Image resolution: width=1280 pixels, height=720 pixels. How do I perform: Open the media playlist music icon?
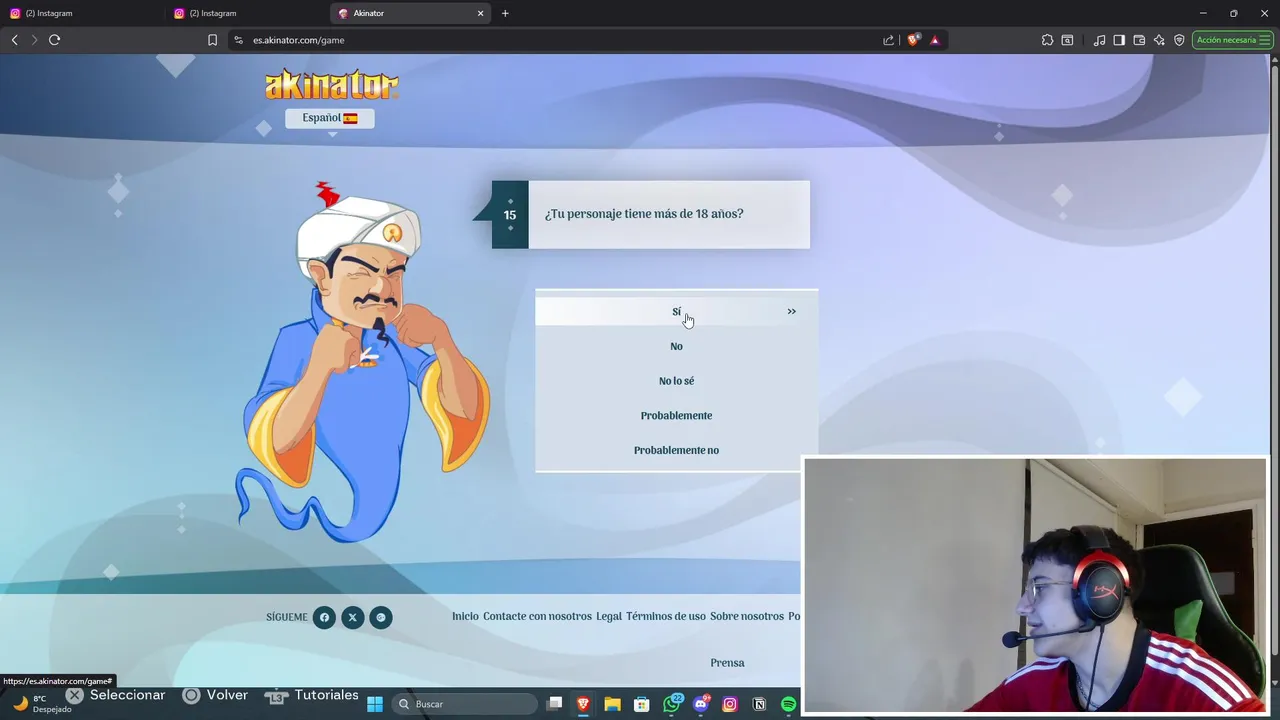[x=1100, y=40]
